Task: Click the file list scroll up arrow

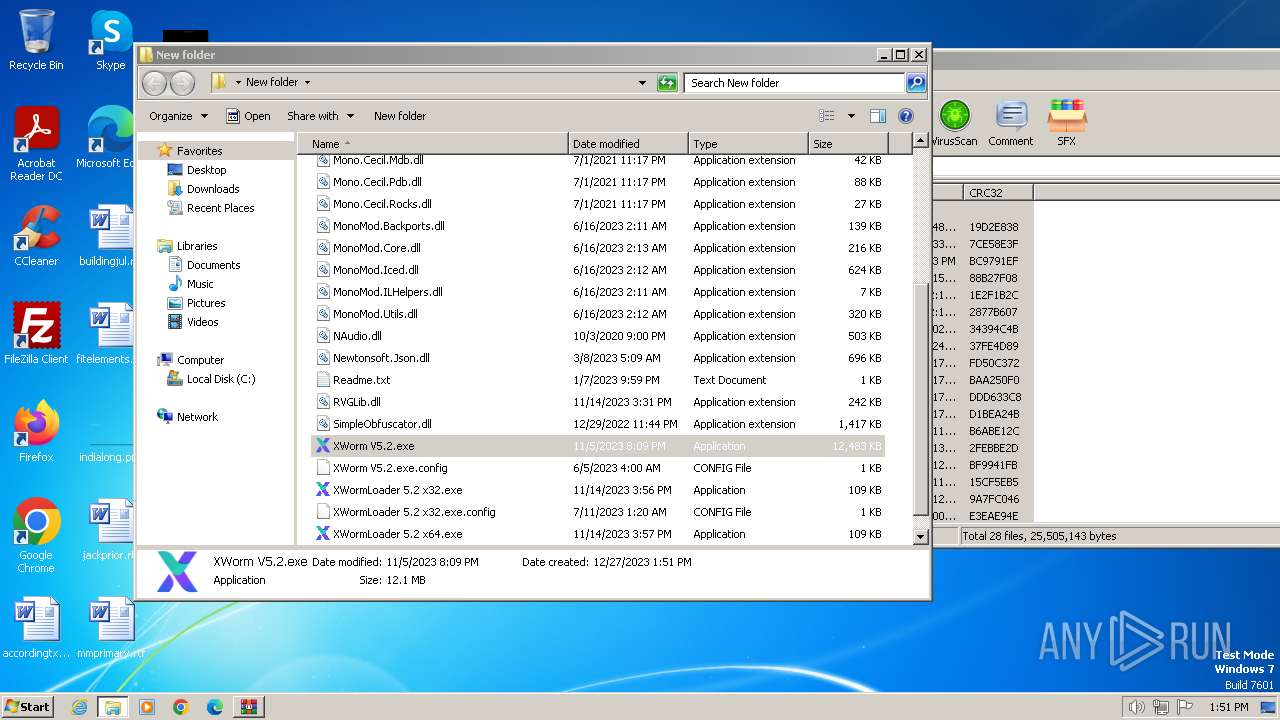Action: [921, 142]
